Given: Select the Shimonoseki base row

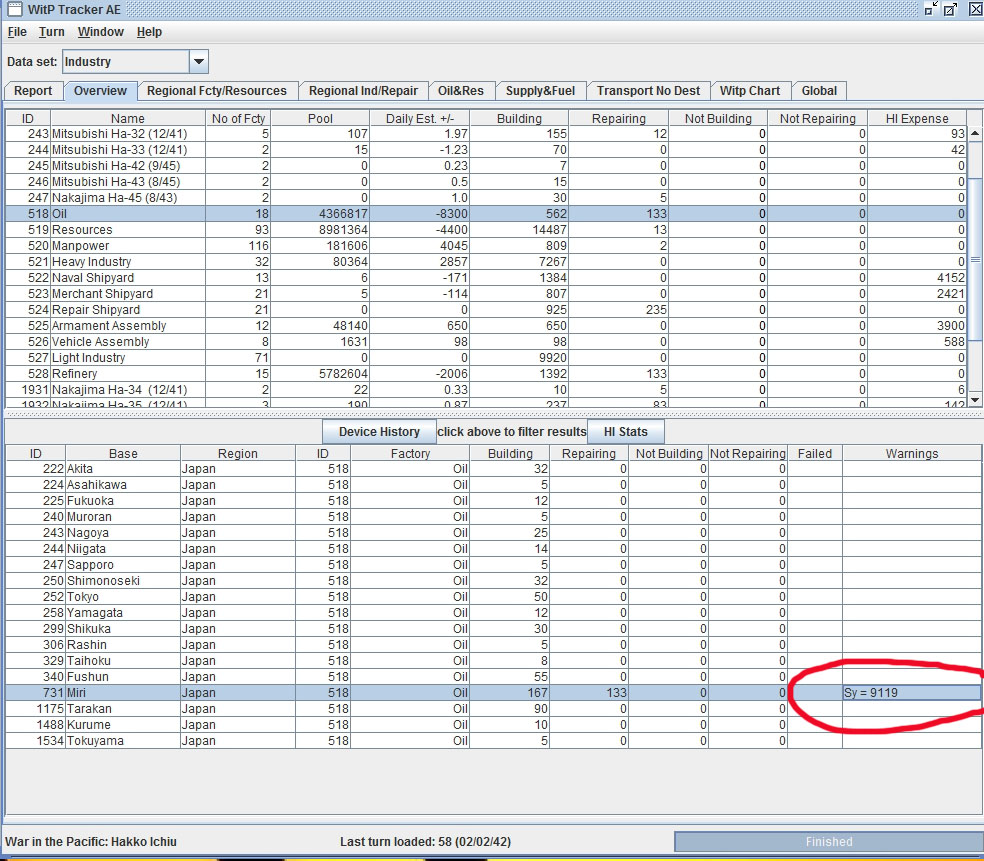Looking at the screenshot, I should tap(494, 580).
